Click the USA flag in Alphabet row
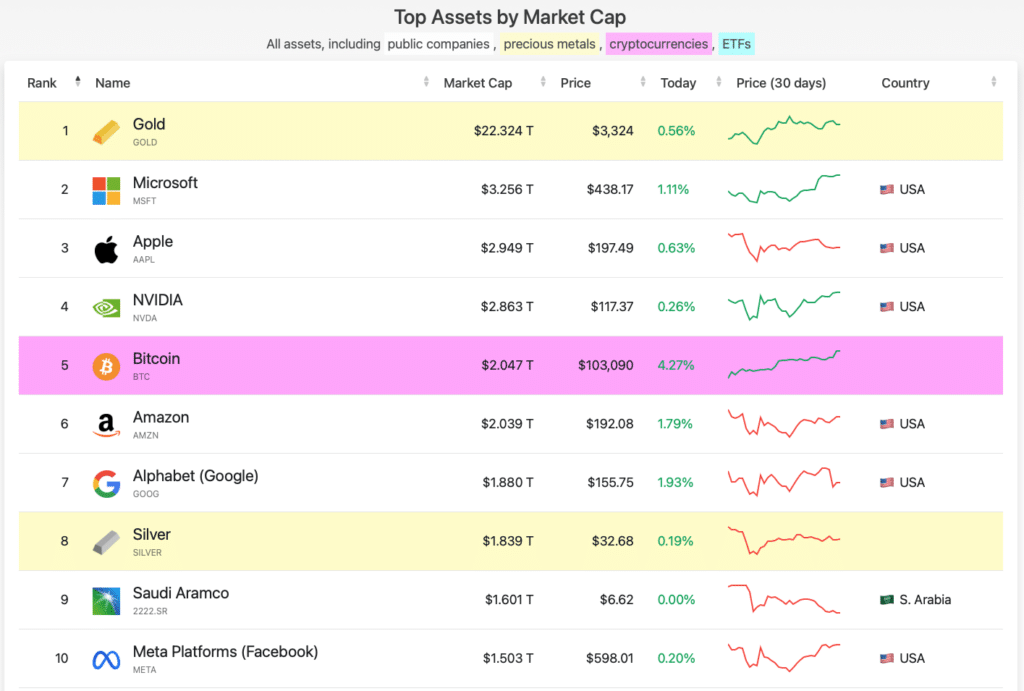This screenshot has height=691, width=1024. (887, 483)
